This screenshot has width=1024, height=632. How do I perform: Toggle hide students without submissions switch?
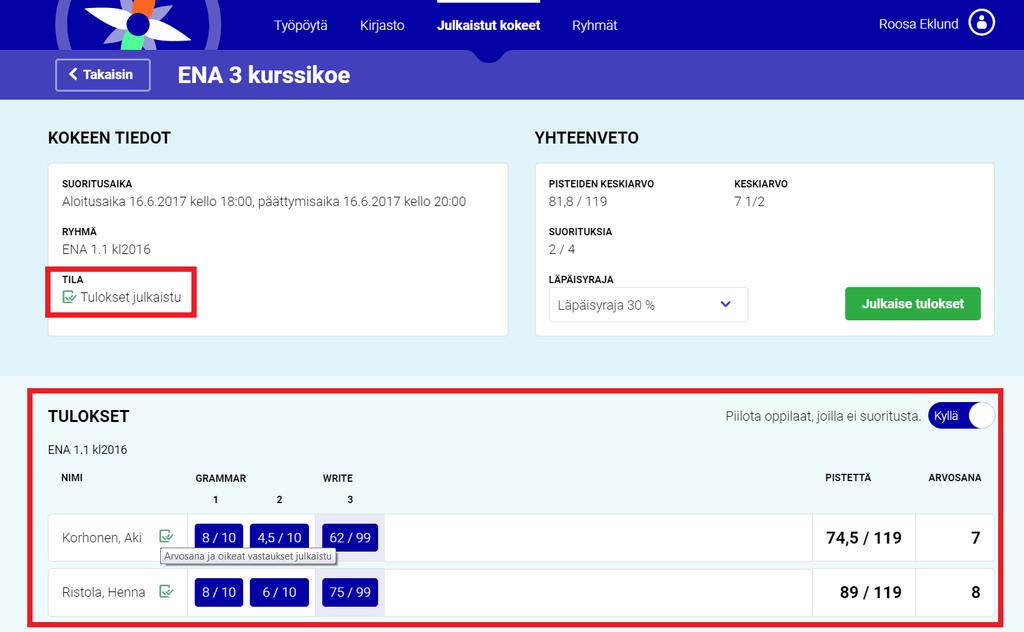[x=961, y=416]
